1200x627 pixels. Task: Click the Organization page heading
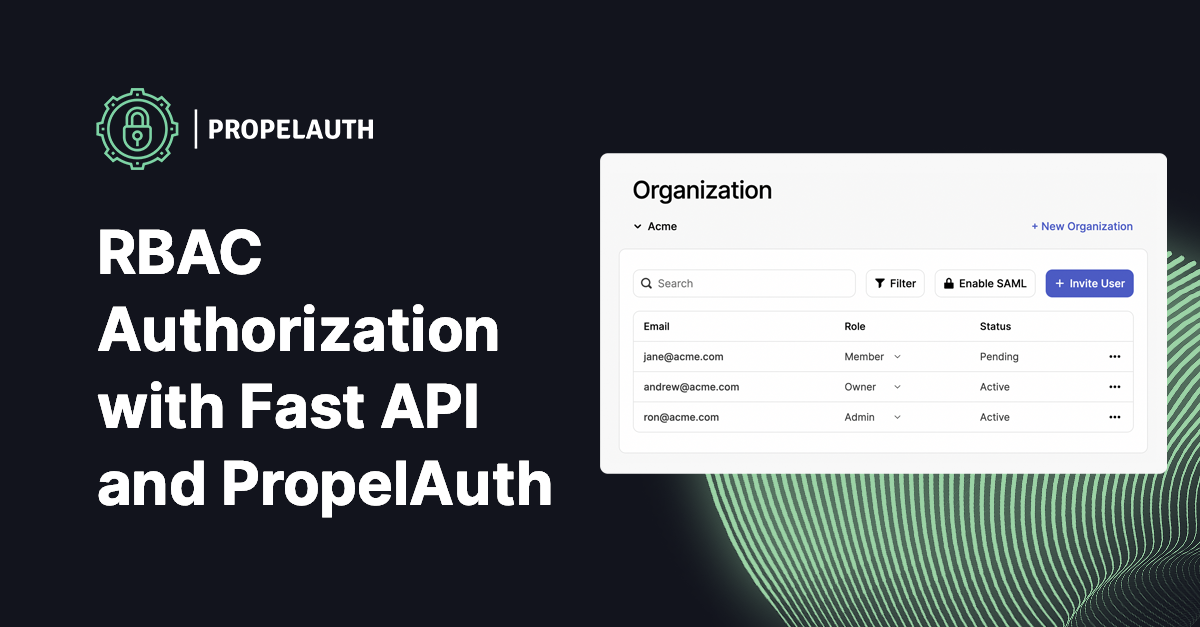click(x=702, y=191)
